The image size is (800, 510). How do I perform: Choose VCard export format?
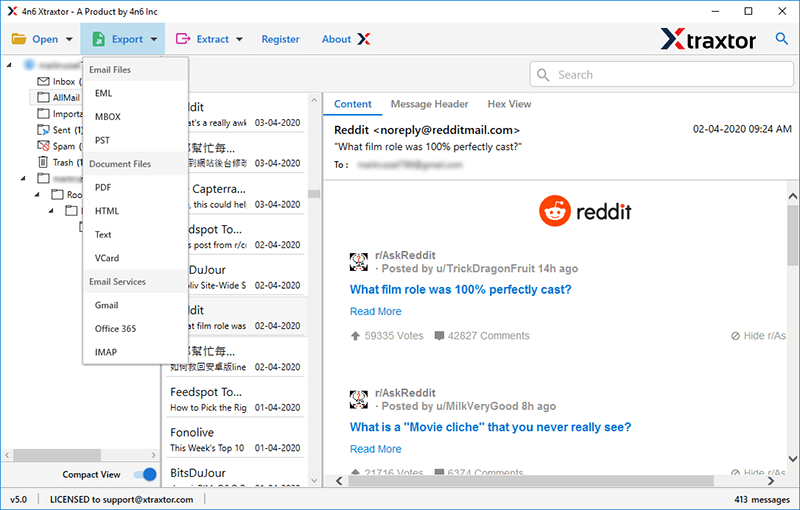135,258
